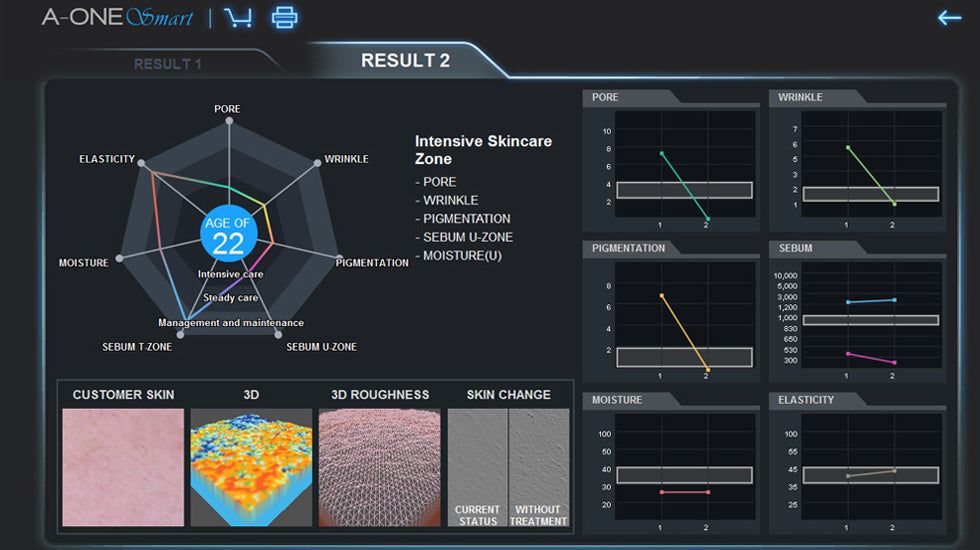Open the 3D Roughness mesh image
The width and height of the screenshot is (980, 550).
[x=379, y=467]
